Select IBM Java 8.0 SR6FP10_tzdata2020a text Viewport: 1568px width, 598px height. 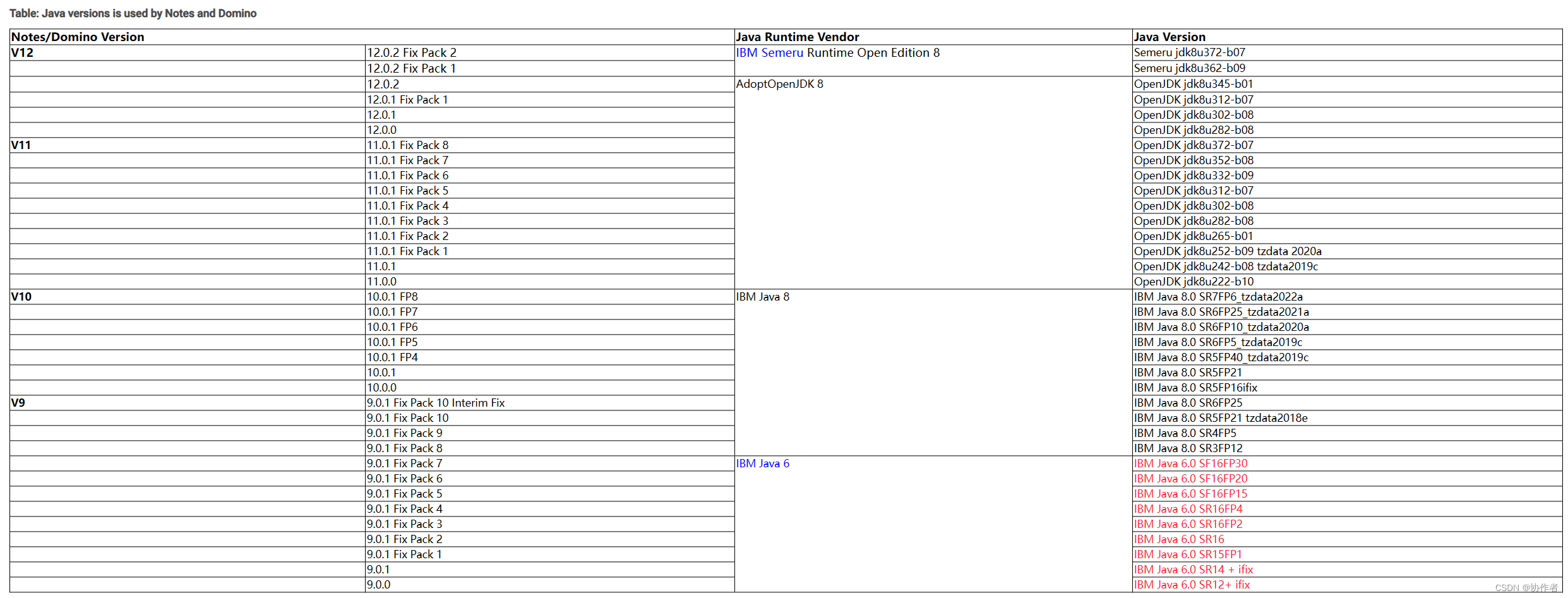point(1221,327)
